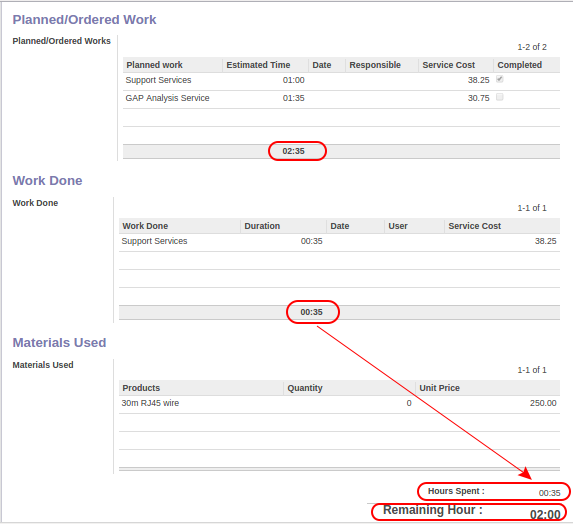
Task: Sort planned works by Date column
Action: point(322,65)
